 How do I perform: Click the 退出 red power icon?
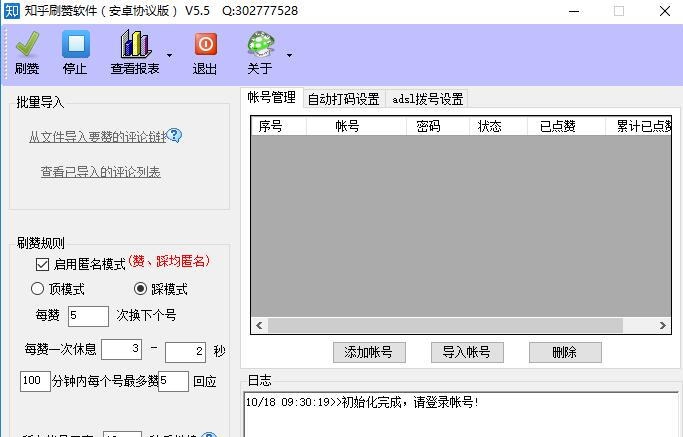[206, 44]
